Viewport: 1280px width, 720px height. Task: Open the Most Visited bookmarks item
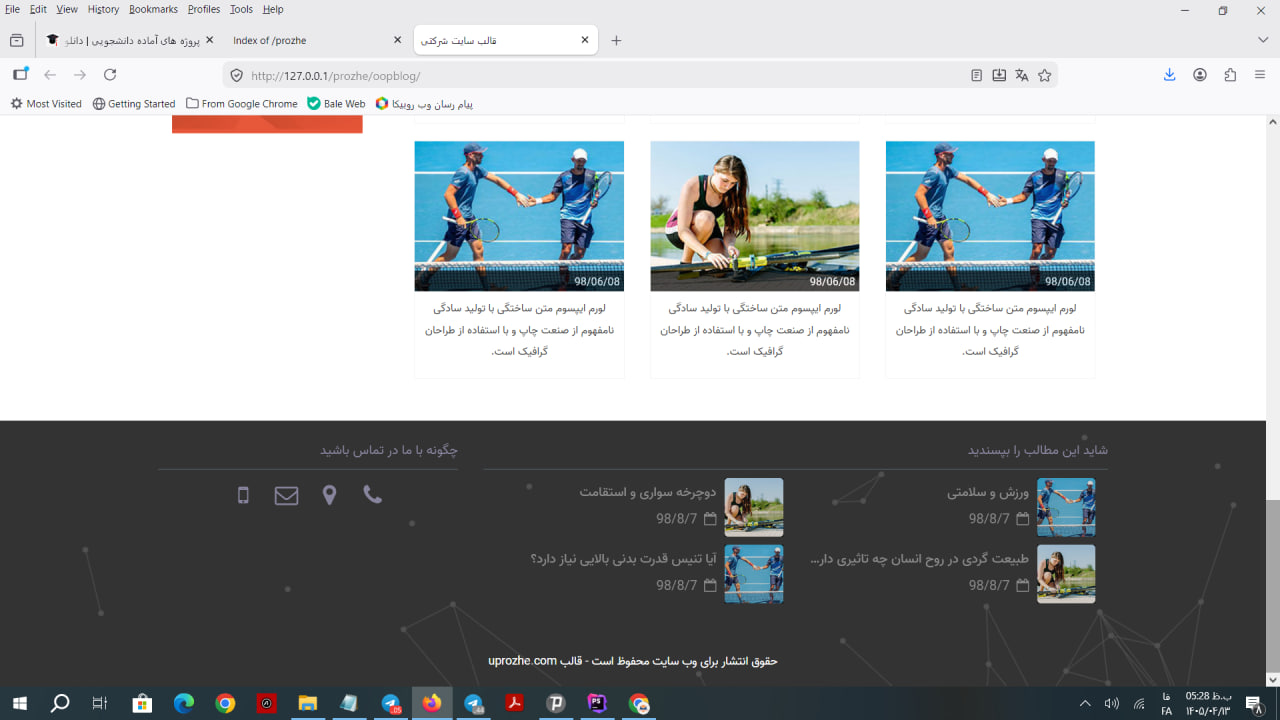click(46, 104)
